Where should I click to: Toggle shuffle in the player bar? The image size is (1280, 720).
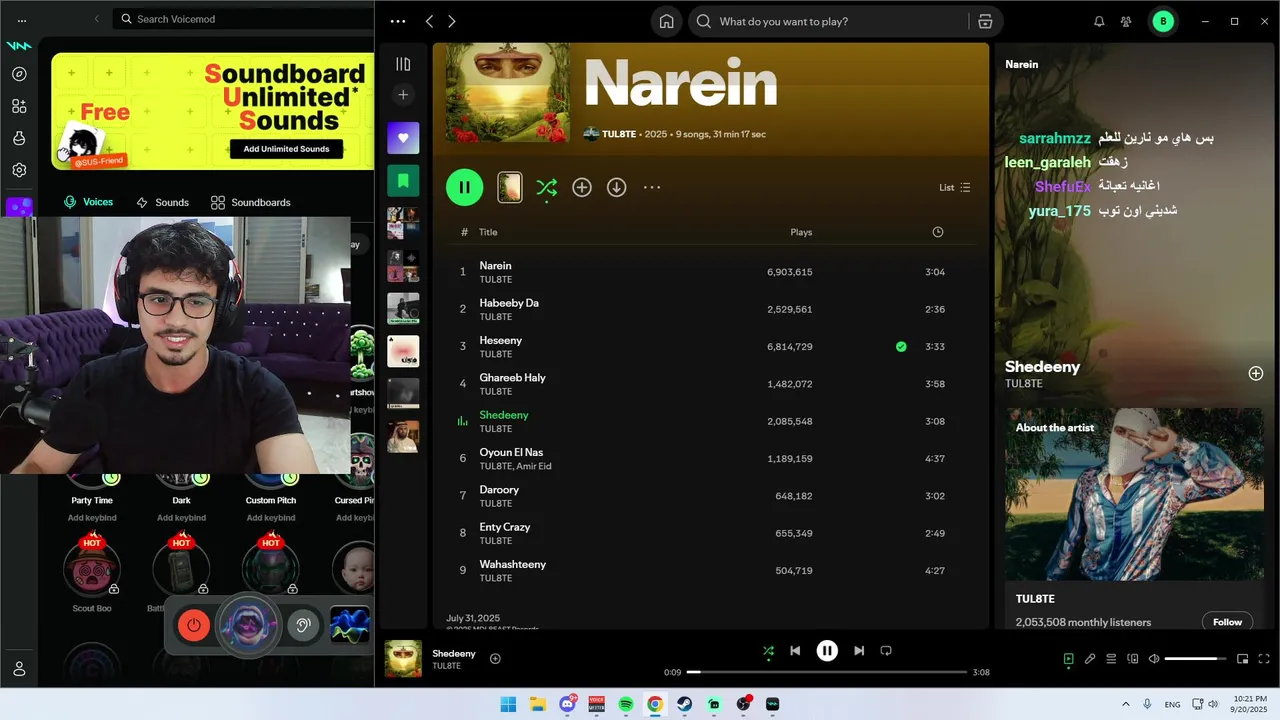point(768,651)
